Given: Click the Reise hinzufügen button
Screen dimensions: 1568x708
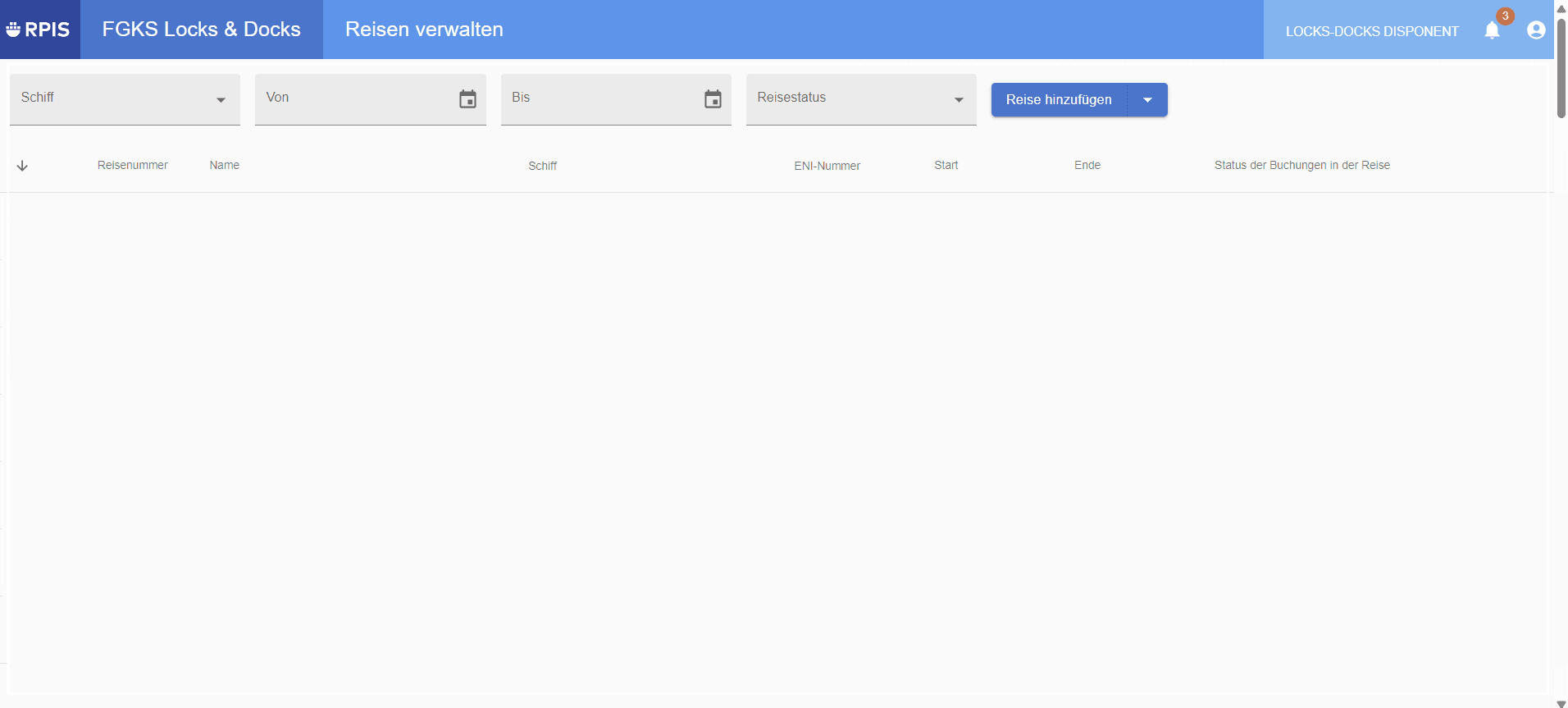Looking at the screenshot, I should point(1059,99).
